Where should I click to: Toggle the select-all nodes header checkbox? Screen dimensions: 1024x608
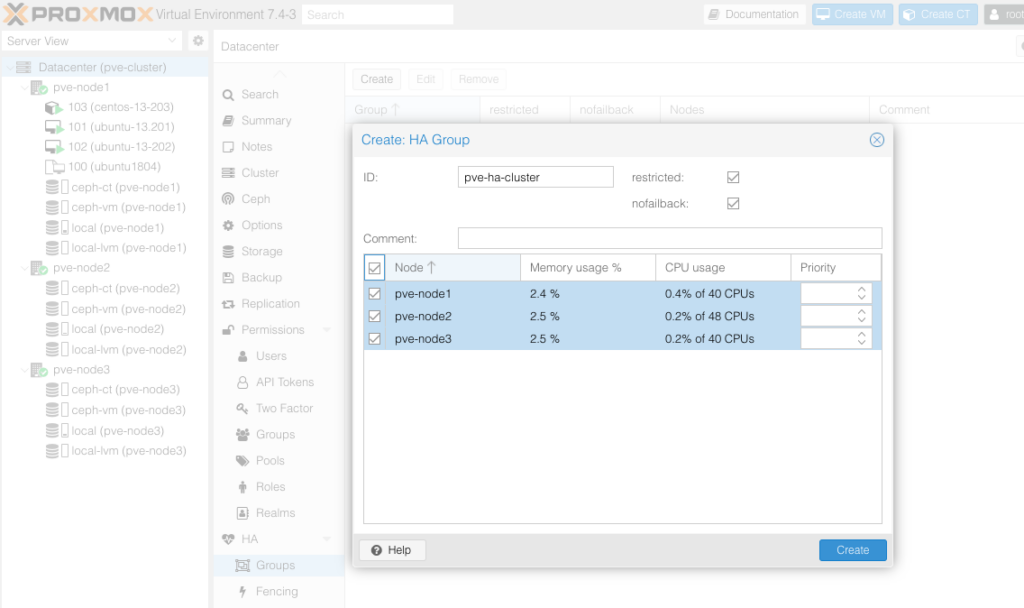(x=374, y=268)
